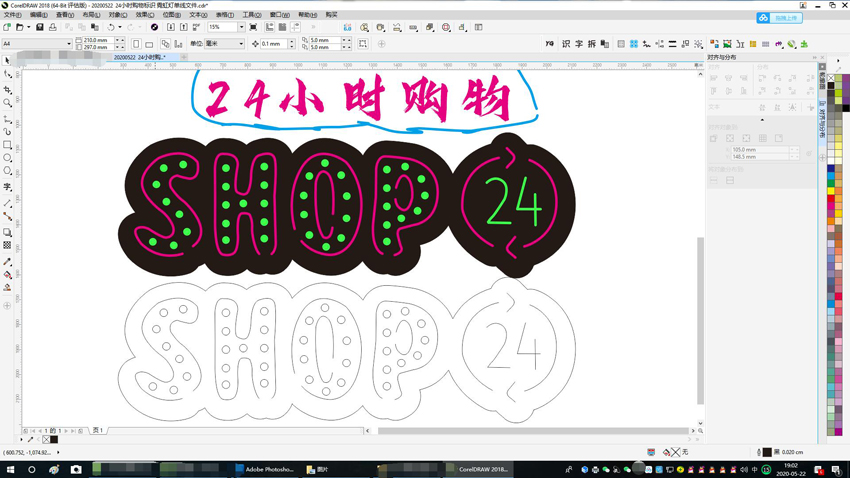Toggle landscape page orientation

click(149, 44)
